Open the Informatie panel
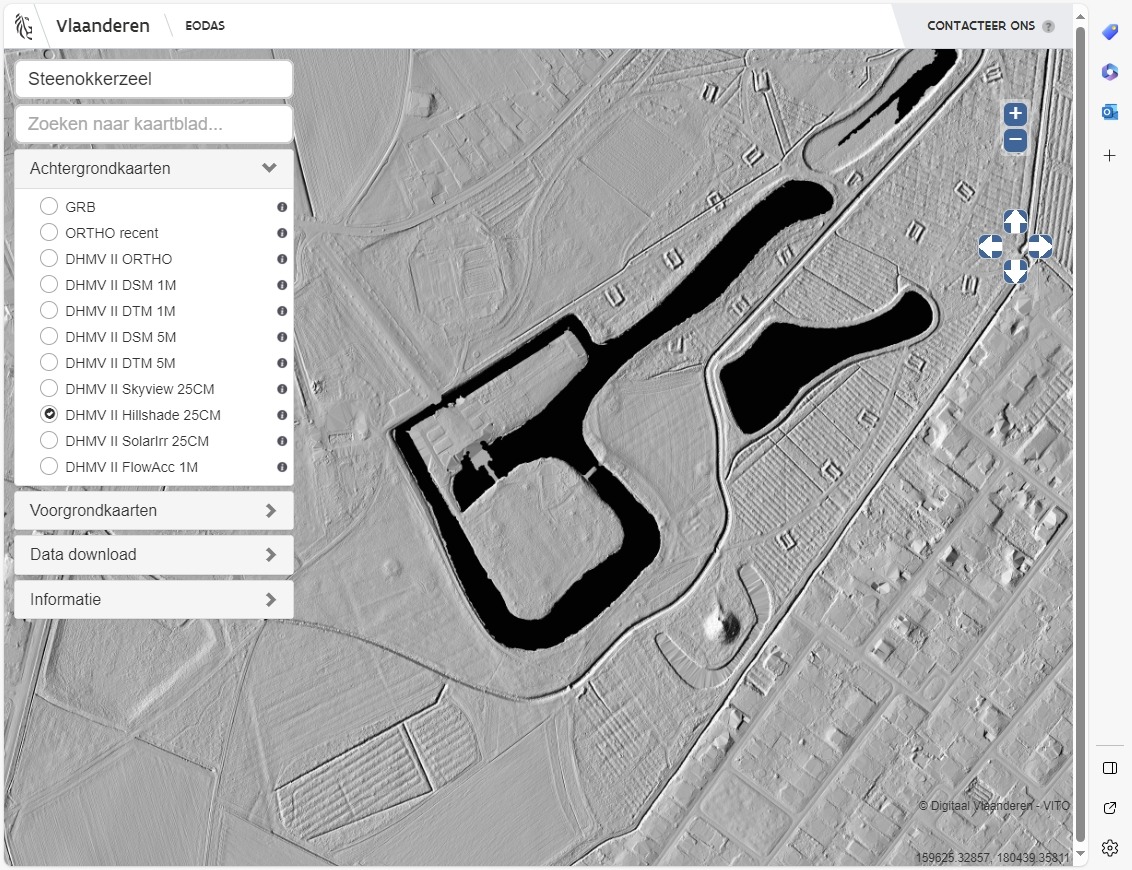 (154, 600)
